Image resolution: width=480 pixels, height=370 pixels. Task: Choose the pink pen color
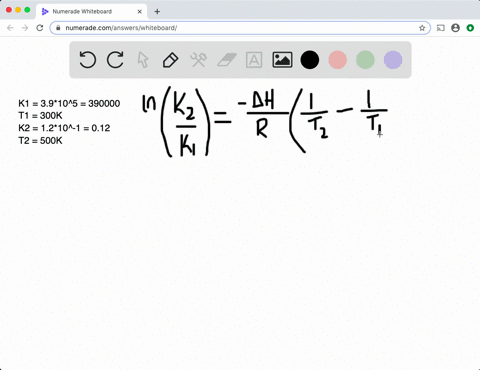[x=338, y=60]
